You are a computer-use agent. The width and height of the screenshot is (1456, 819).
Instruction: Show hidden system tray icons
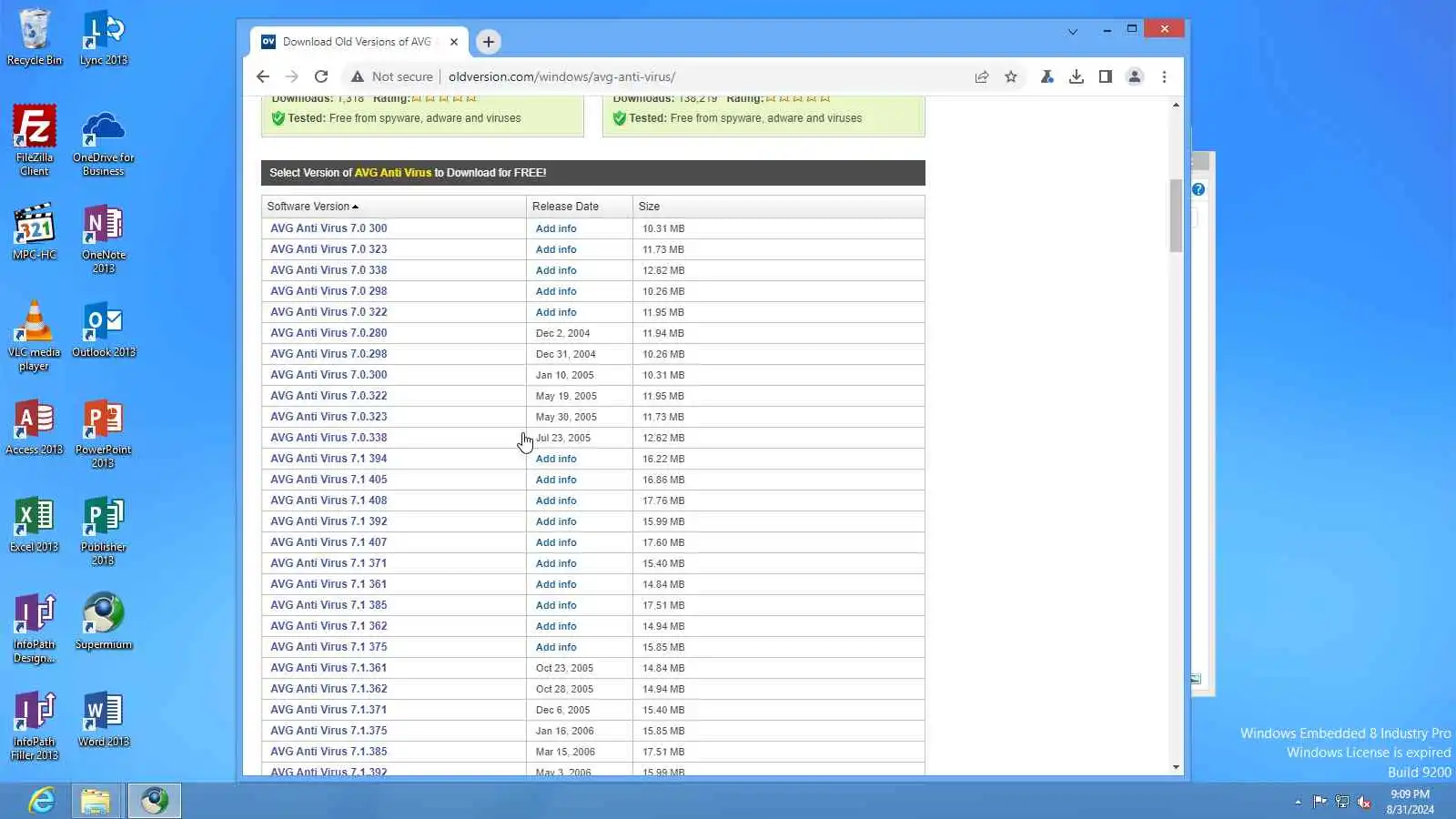point(1298,802)
